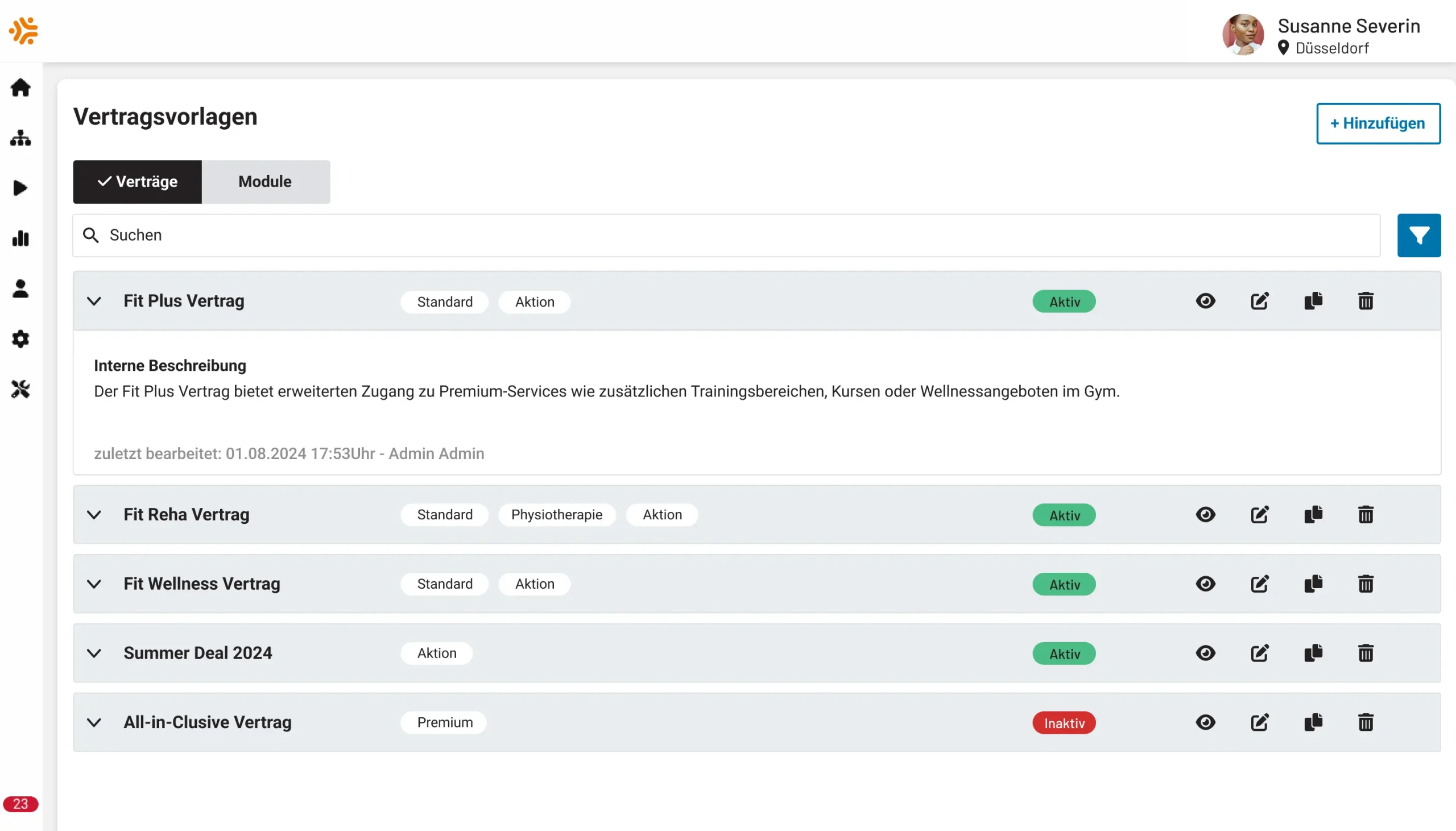This screenshot has height=831, width=1456.
Task: Edit the Fit Reha Vertrag template
Action: (1259, 514)
